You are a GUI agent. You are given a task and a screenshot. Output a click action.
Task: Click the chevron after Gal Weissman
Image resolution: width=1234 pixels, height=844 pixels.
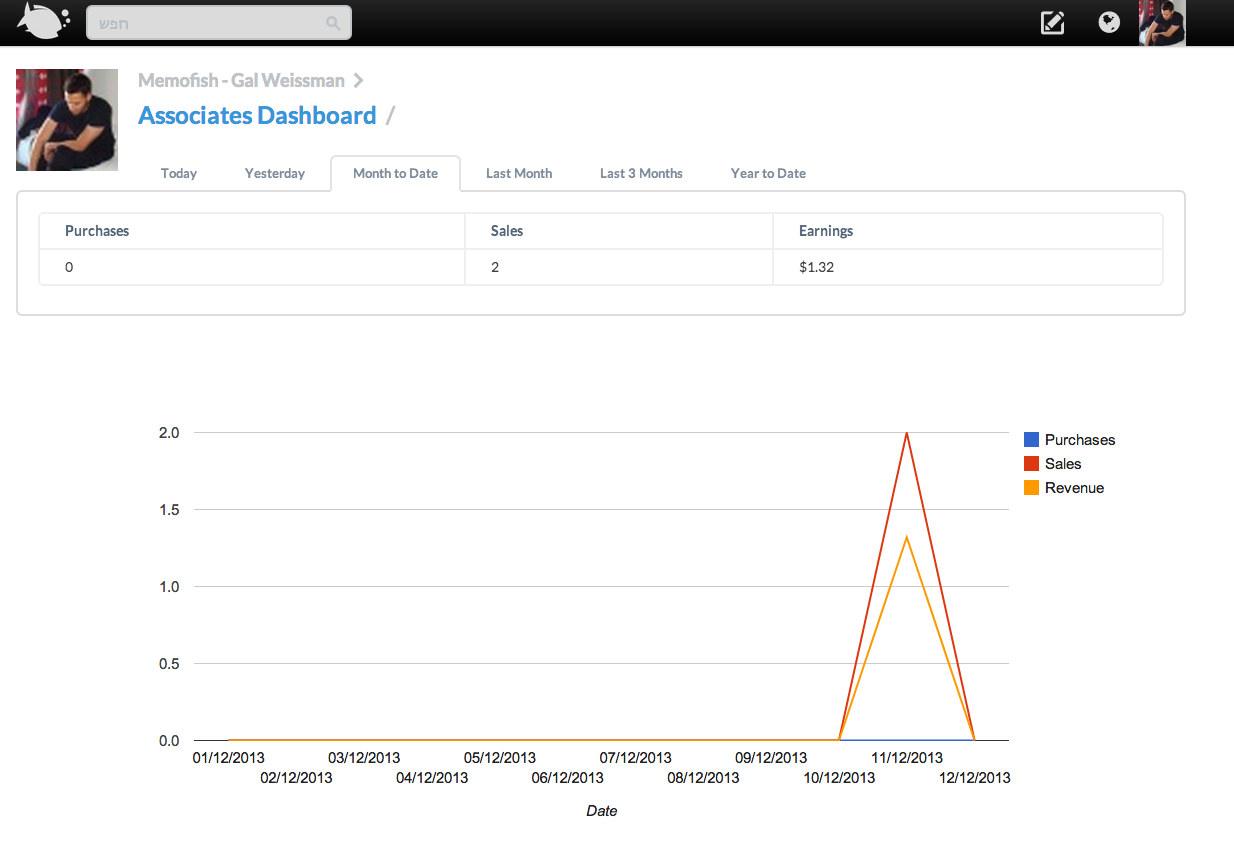[x=358, y=81]
